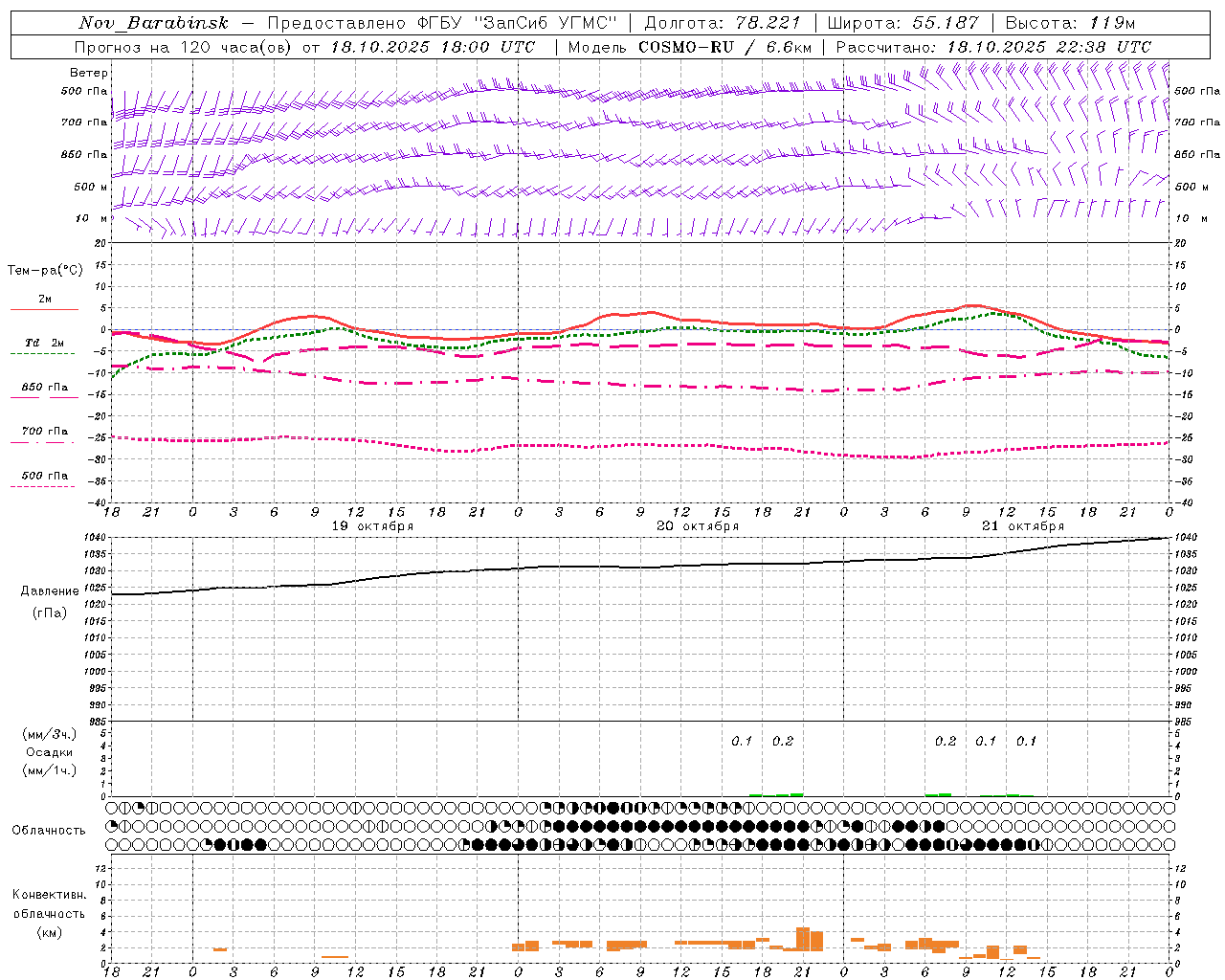Click the (мм/1ч.) precipitation unit label
The image size is (1225, 980).
tap(50, 770)
